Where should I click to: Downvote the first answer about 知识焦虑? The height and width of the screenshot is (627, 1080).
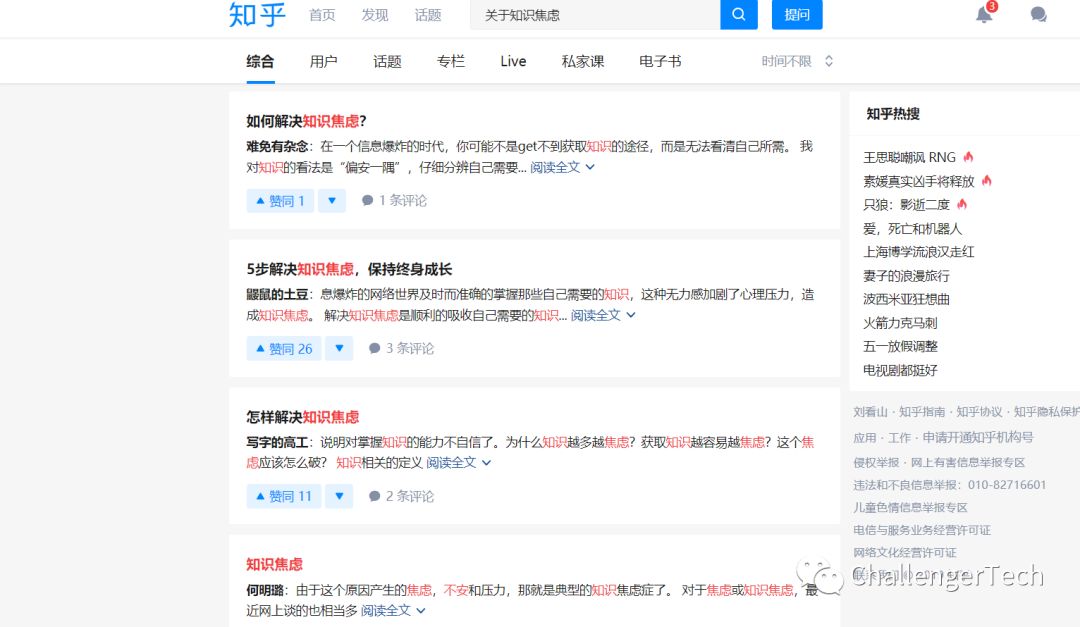pos(331,200)
